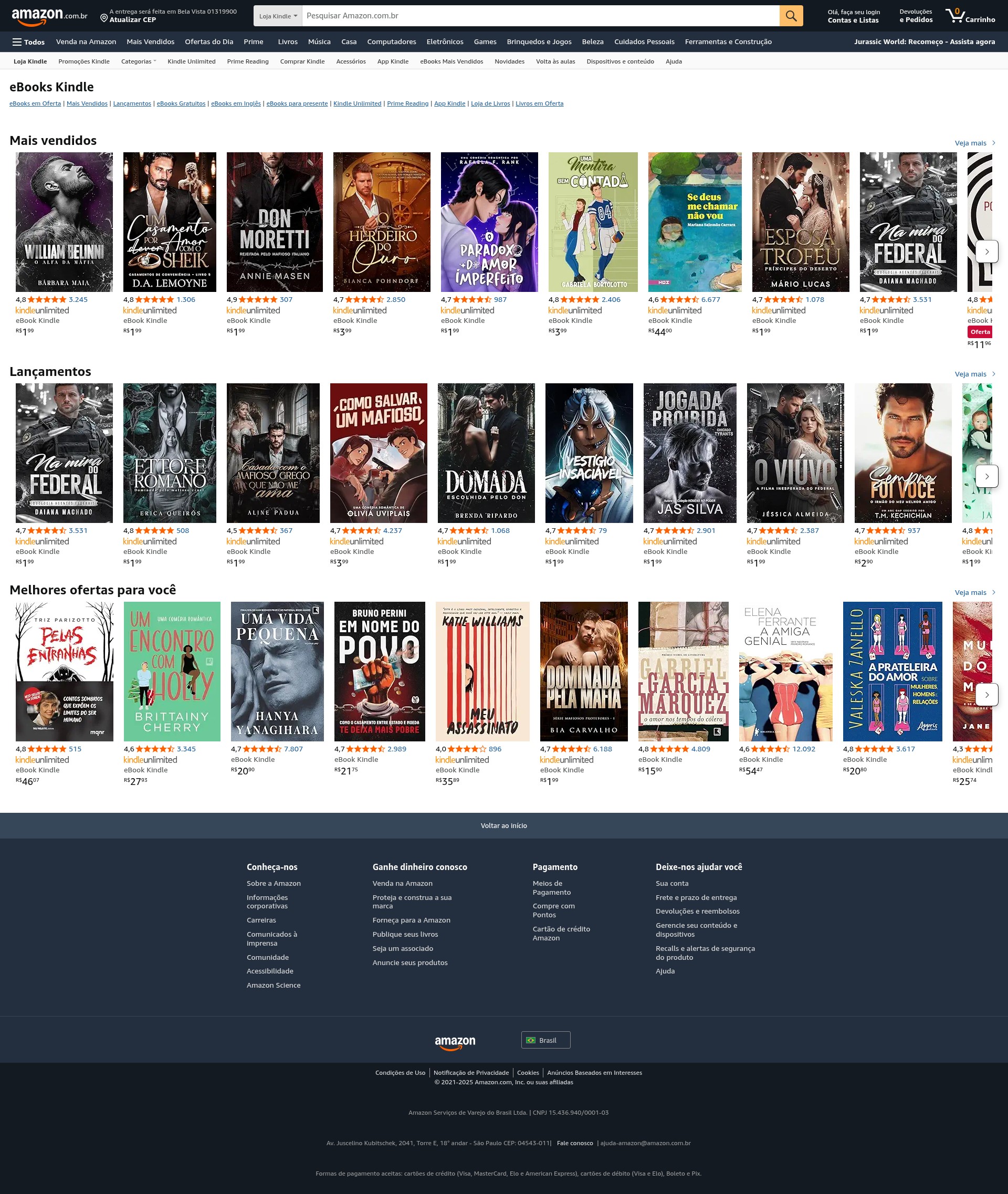Open Devoluções e Pedidos link
The image size is (1008, 1194).
click(916, 16)
